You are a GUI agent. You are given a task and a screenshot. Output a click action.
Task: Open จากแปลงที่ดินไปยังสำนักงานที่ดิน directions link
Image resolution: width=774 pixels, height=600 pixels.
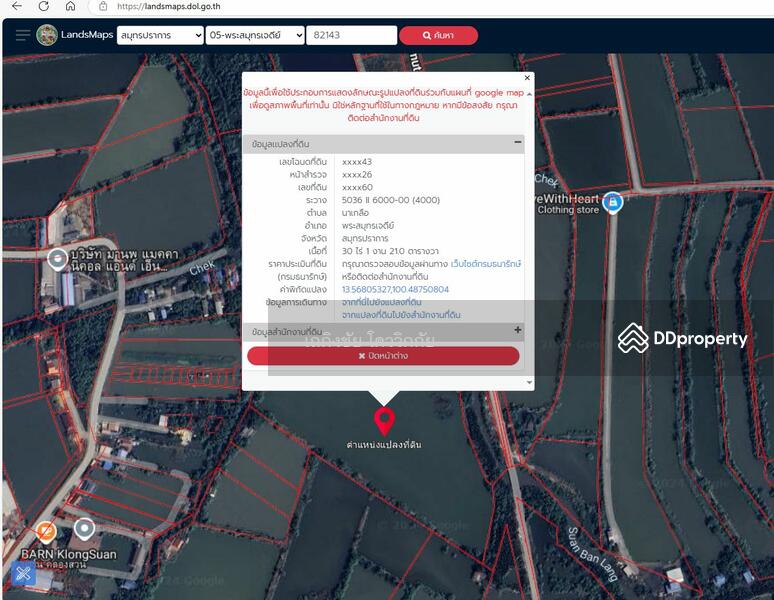(401, 315)
